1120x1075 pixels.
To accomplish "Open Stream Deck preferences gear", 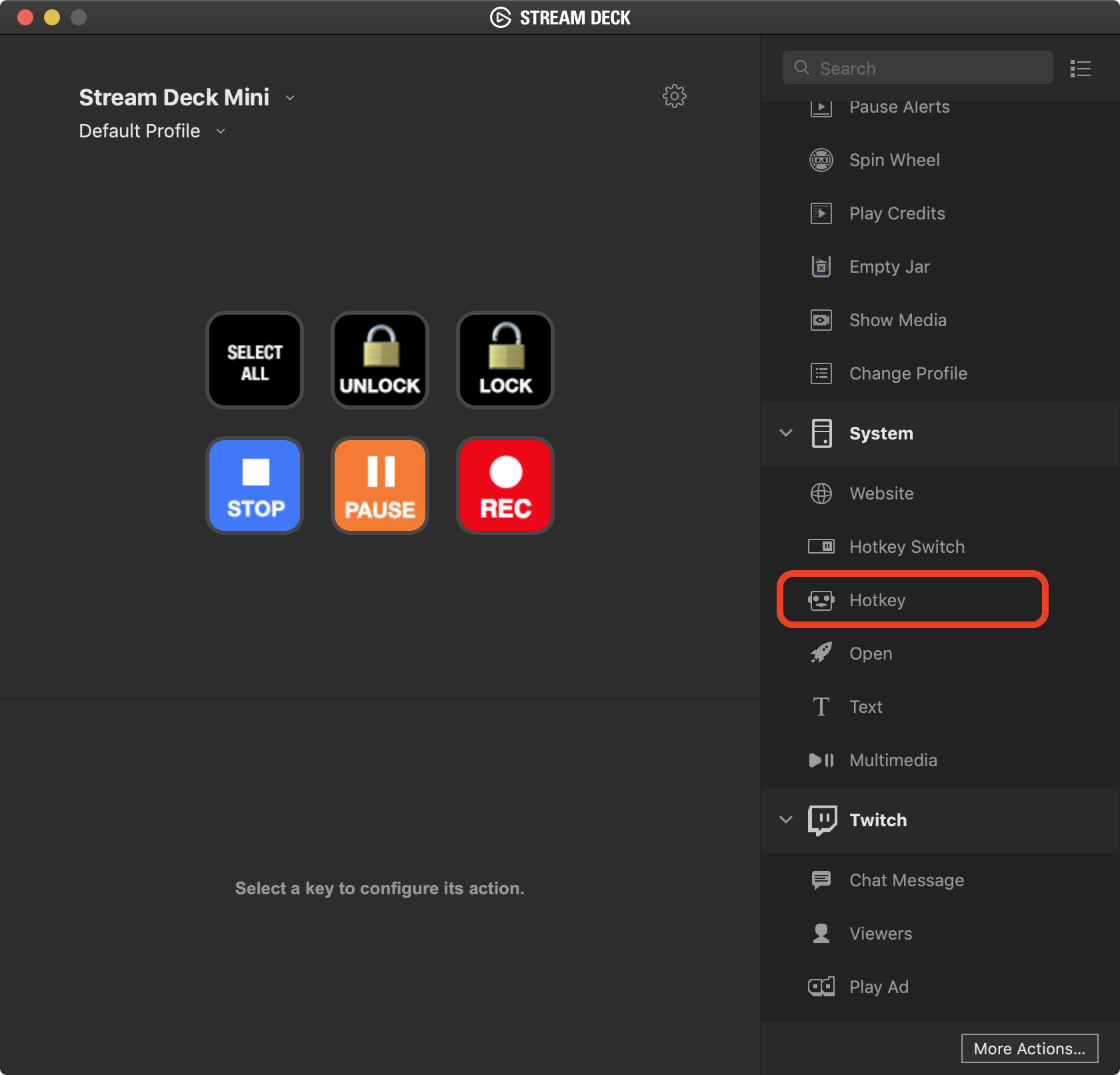I will tap(674, 96).
